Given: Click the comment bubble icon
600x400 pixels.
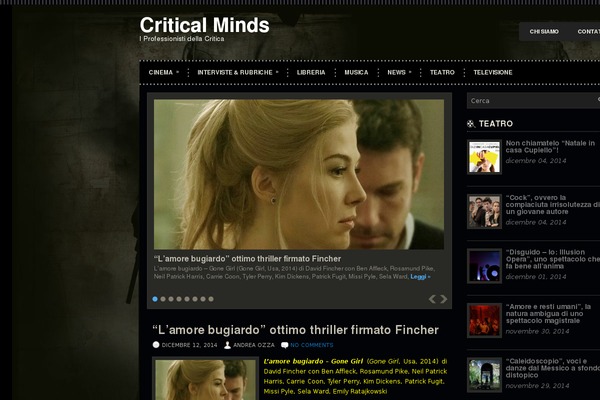Looking at the screenshot, I should [x=284, y=345].
